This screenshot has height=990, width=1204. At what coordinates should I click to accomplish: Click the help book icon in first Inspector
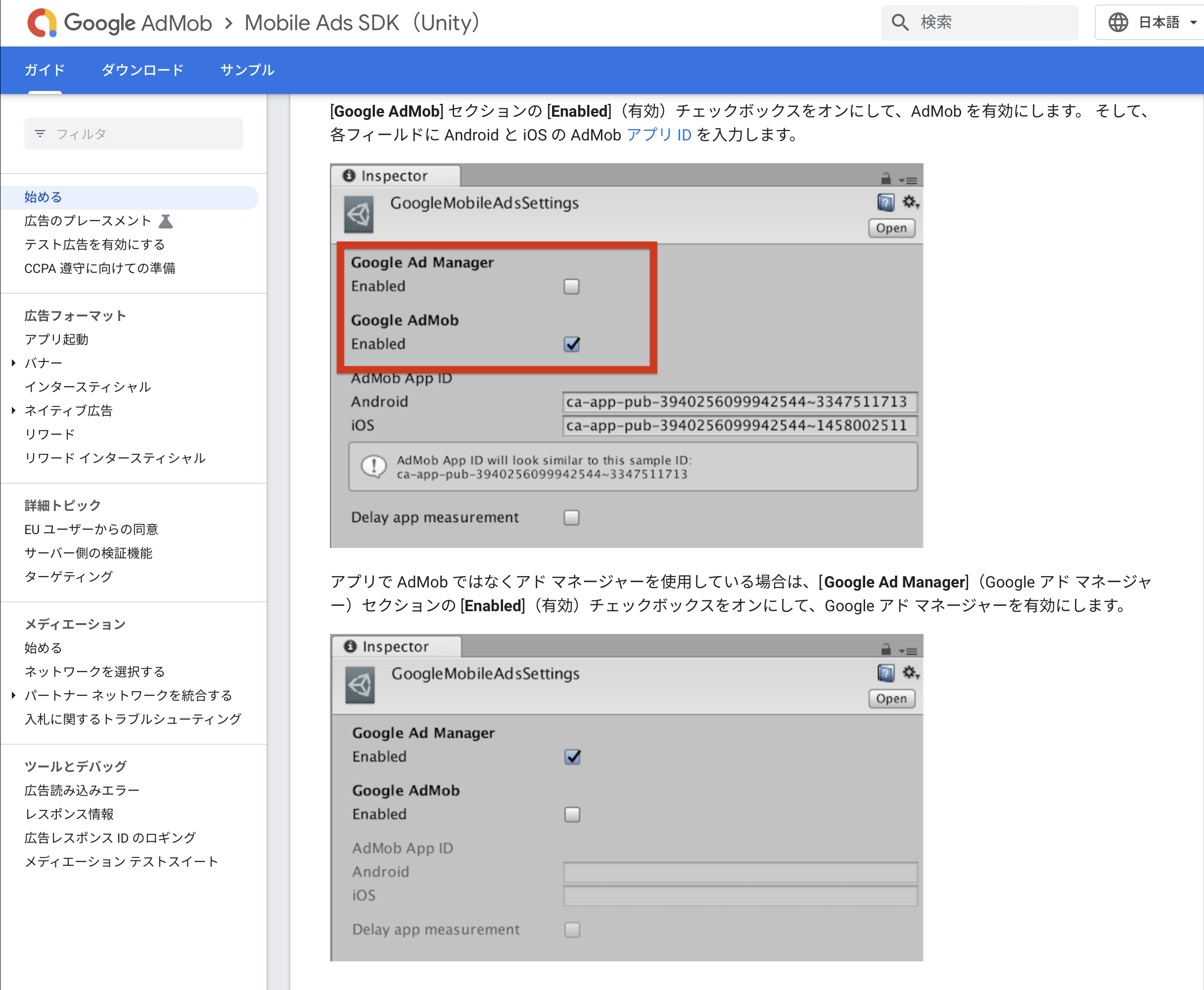click(885, 202)
